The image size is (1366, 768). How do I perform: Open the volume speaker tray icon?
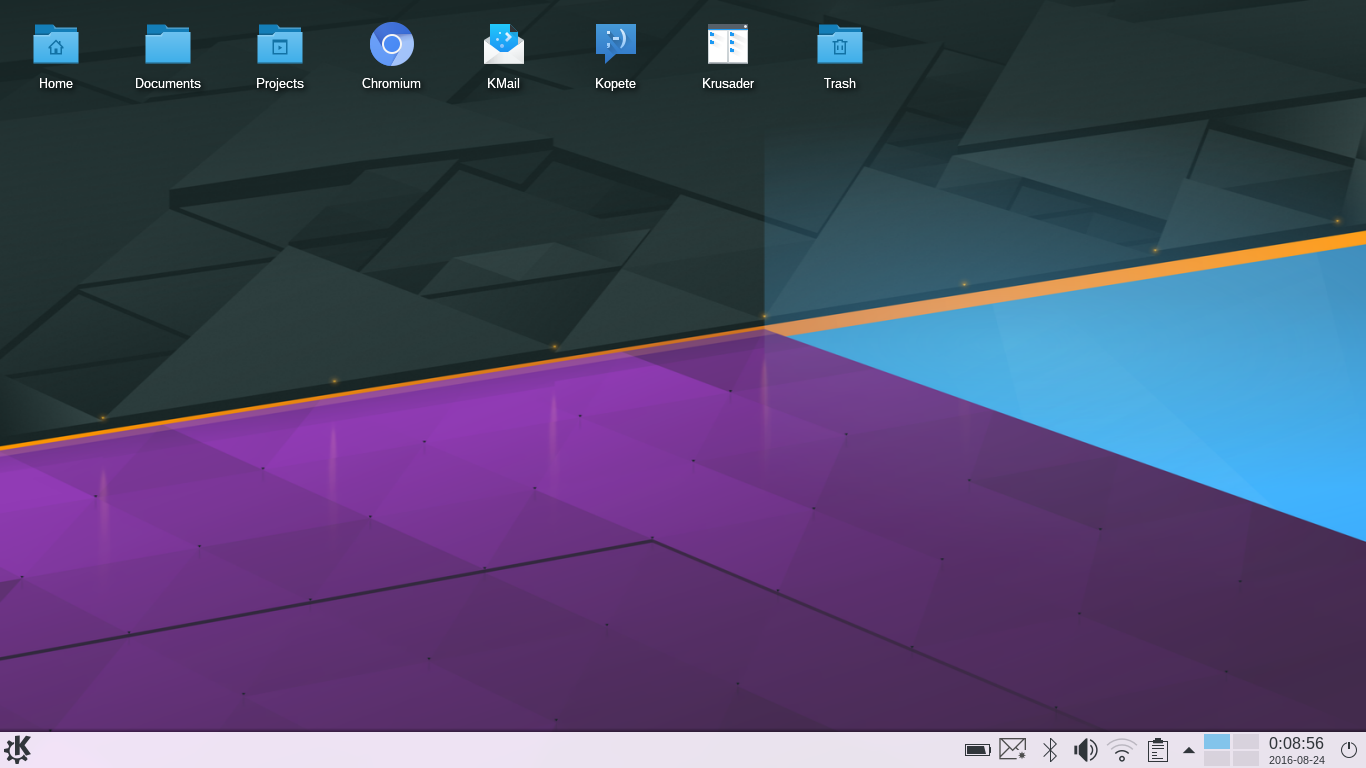coord(1085,750)
